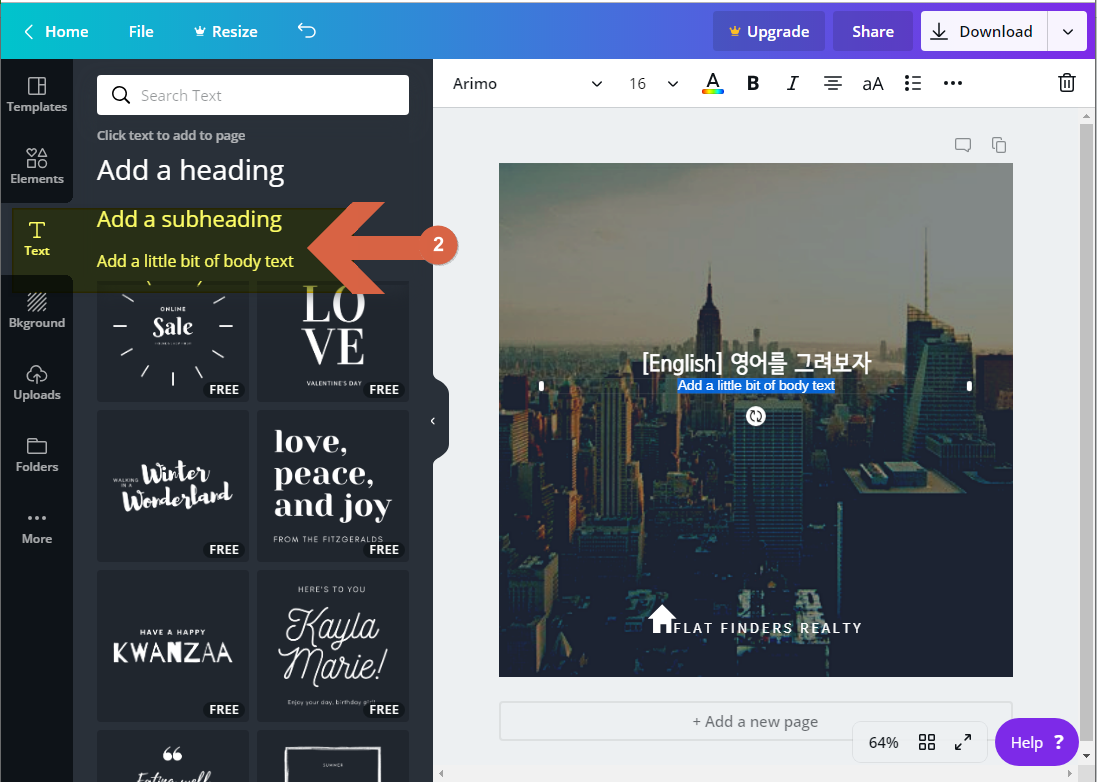Select FLAT FINDERS REALTY text on canvas
1097x782 pixels.
coord(767,628)
